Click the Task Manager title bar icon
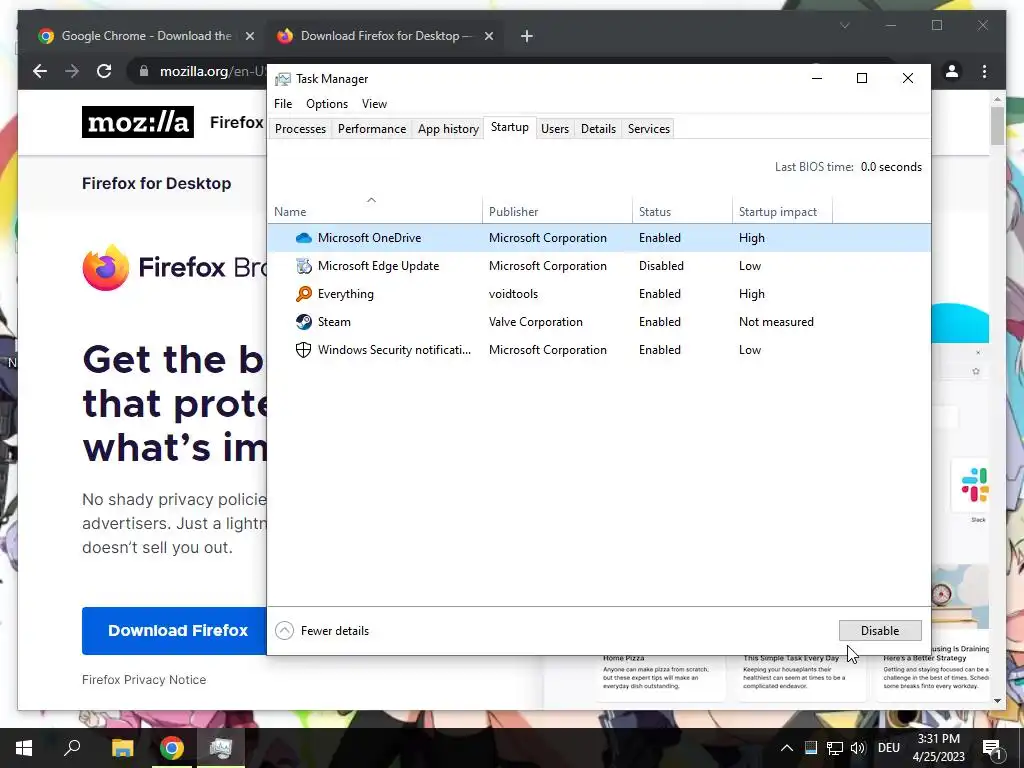Image resolution: width=1024 pixels, height=768 pixels. pyautogui.click(x=283, y=79)
